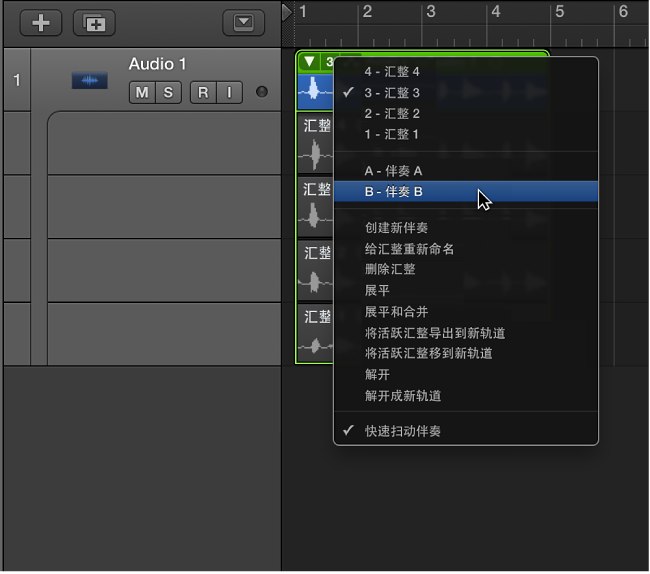
Task: Solo the Audio 1 track
Action: (x=168, y=93)
